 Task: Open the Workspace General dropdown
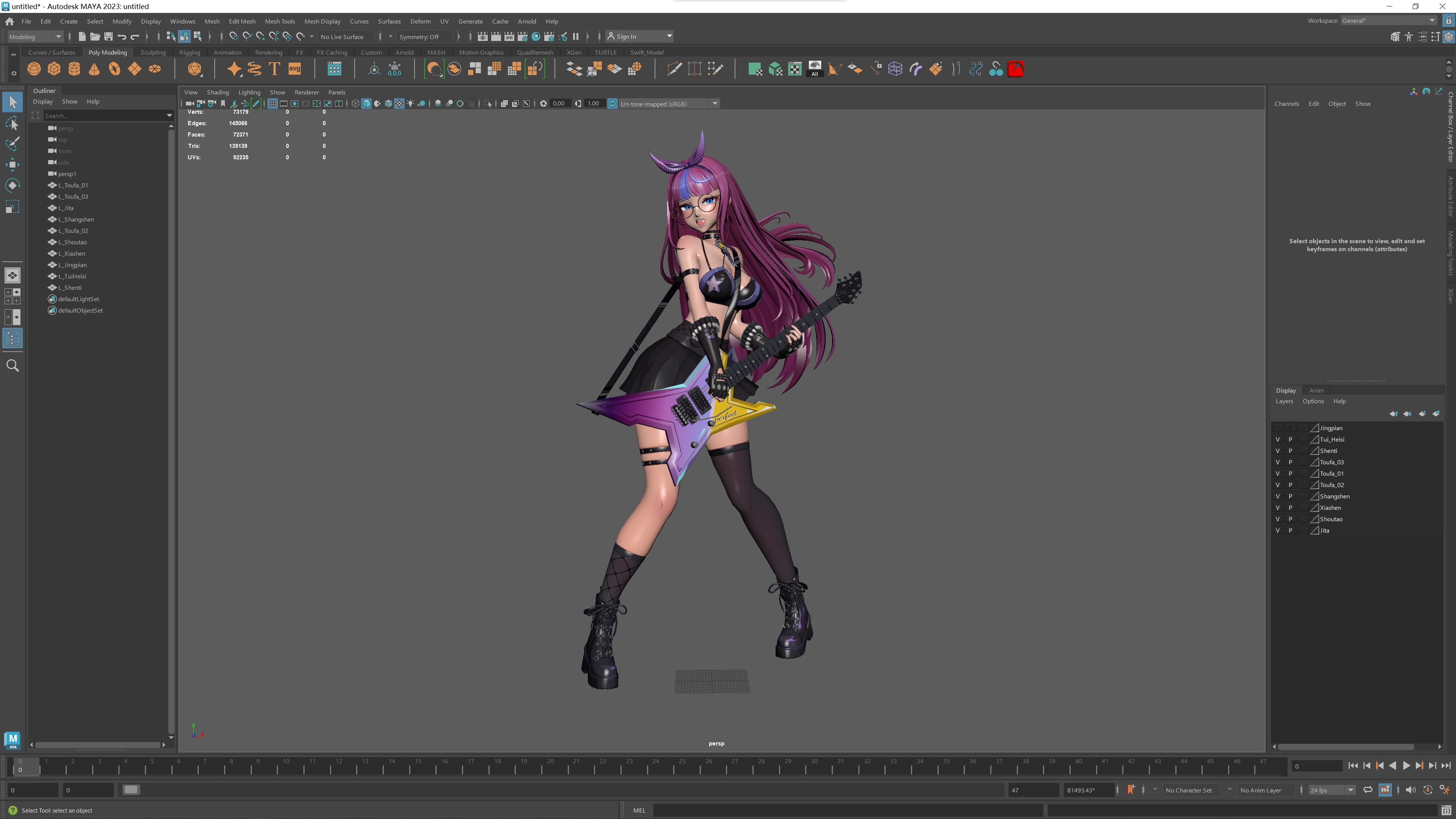point(1389,20)
